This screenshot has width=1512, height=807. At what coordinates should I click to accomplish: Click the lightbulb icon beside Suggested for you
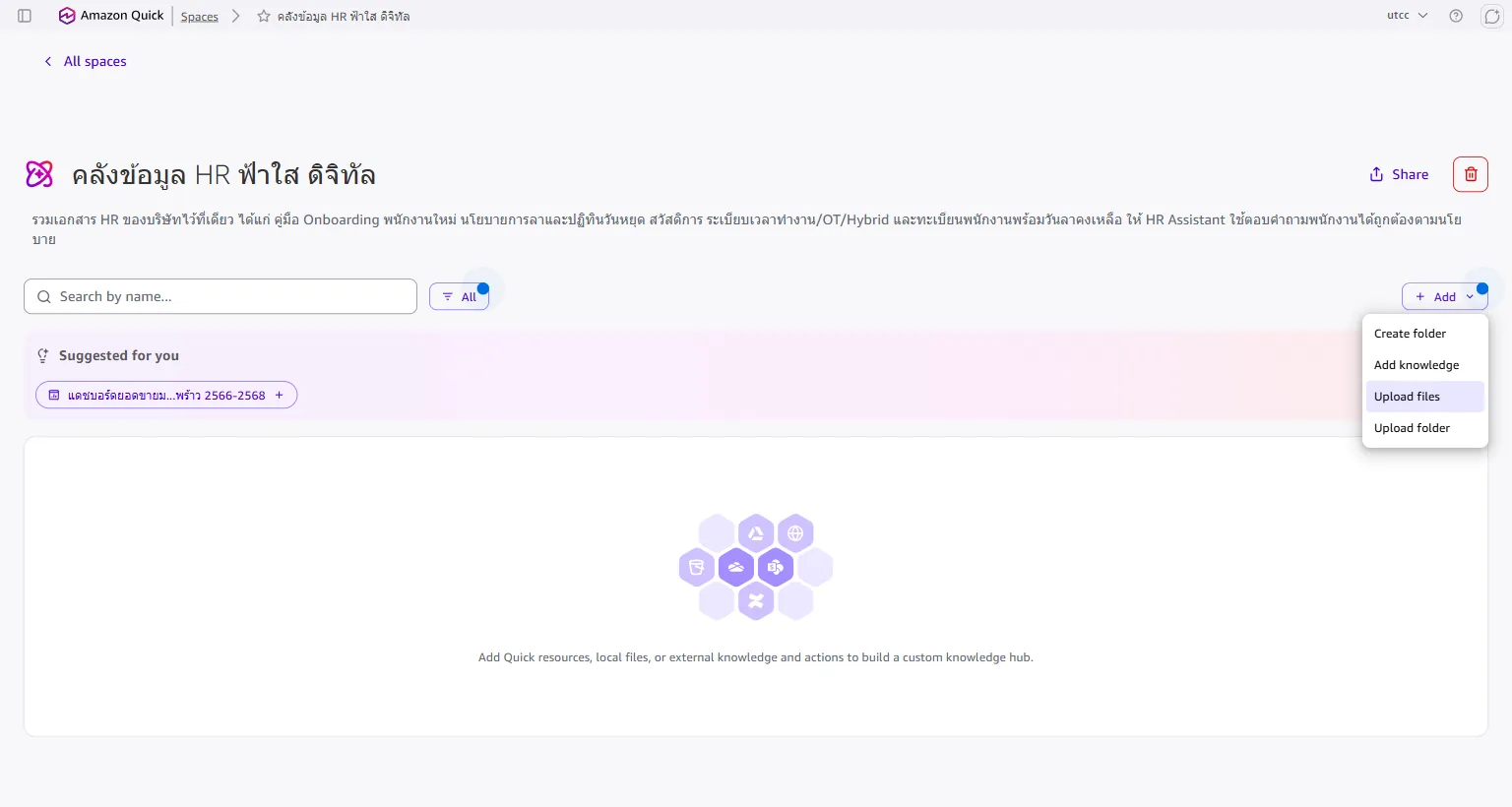[x=43, y=355]
